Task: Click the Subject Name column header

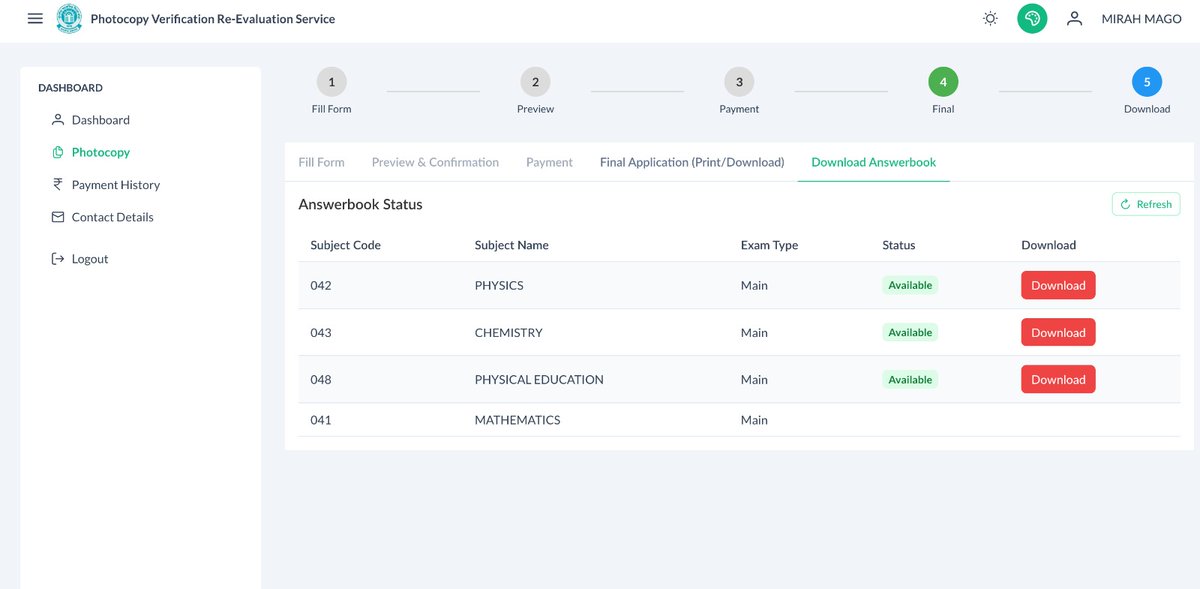Action: click(x=511, y=245)
